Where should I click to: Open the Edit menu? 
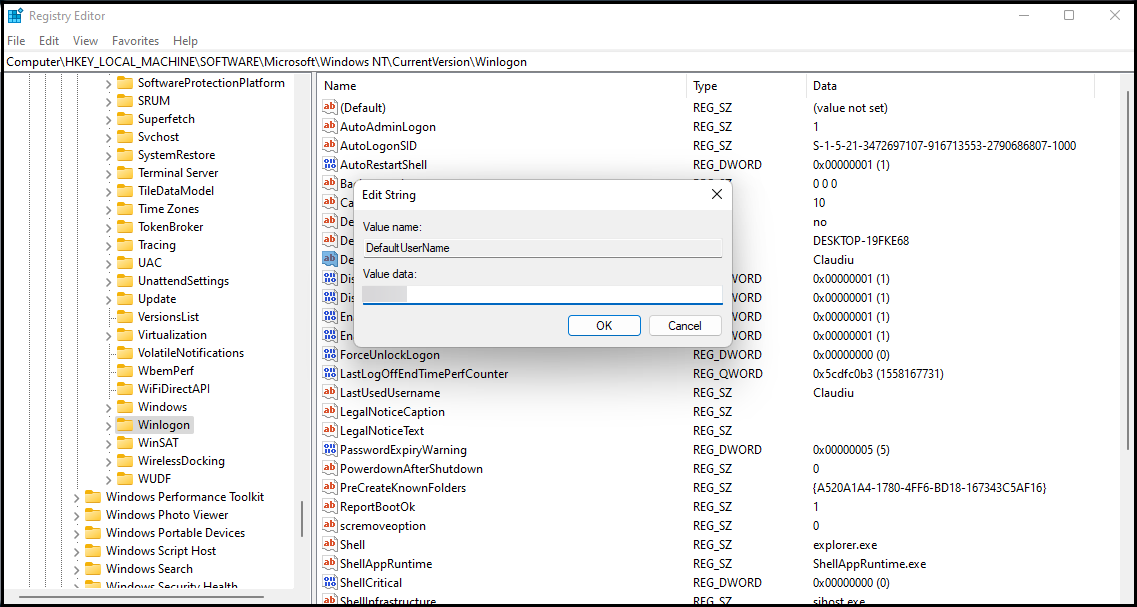(49, 41)
